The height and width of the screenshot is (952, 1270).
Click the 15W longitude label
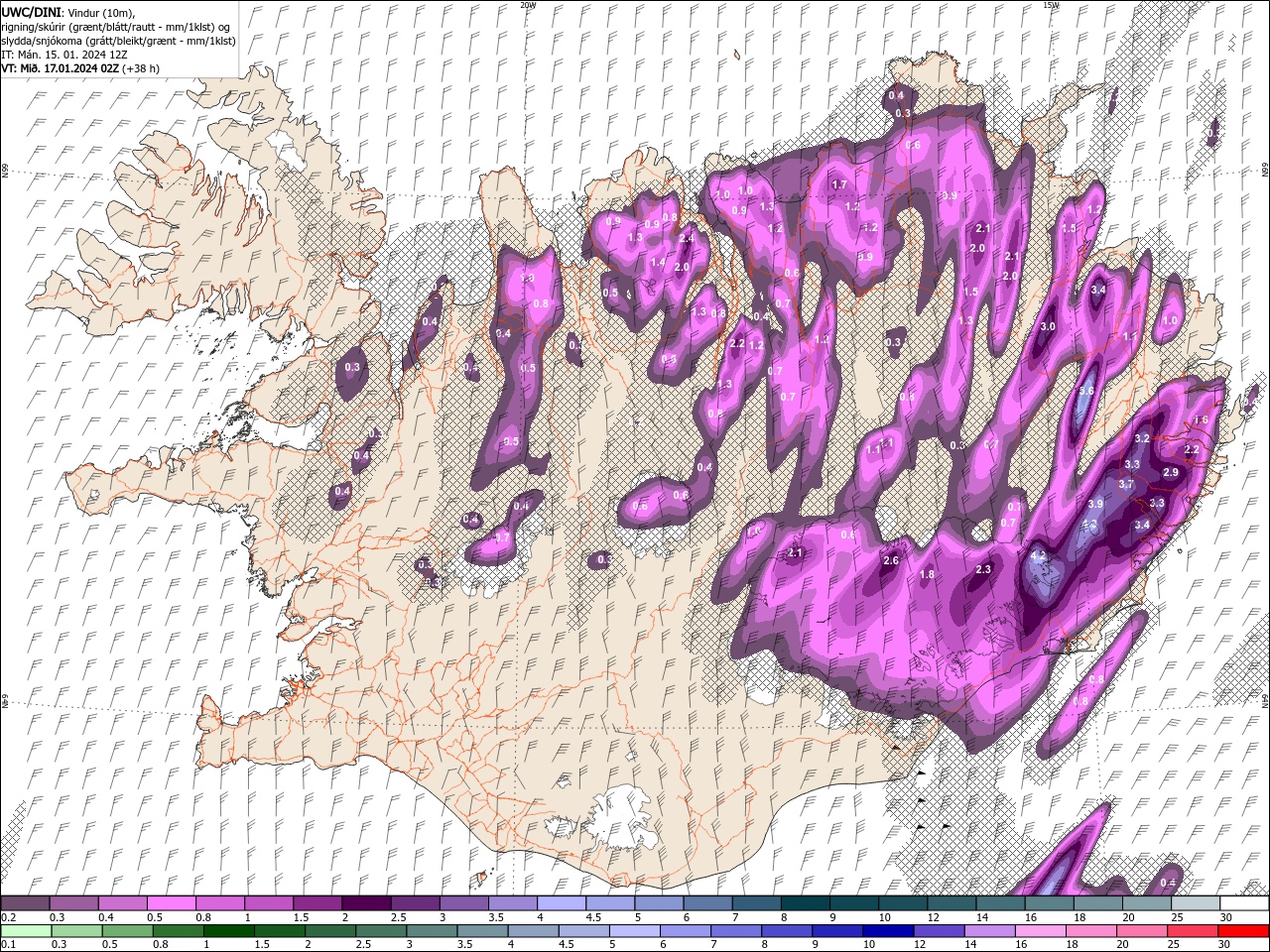point(1051,5)
